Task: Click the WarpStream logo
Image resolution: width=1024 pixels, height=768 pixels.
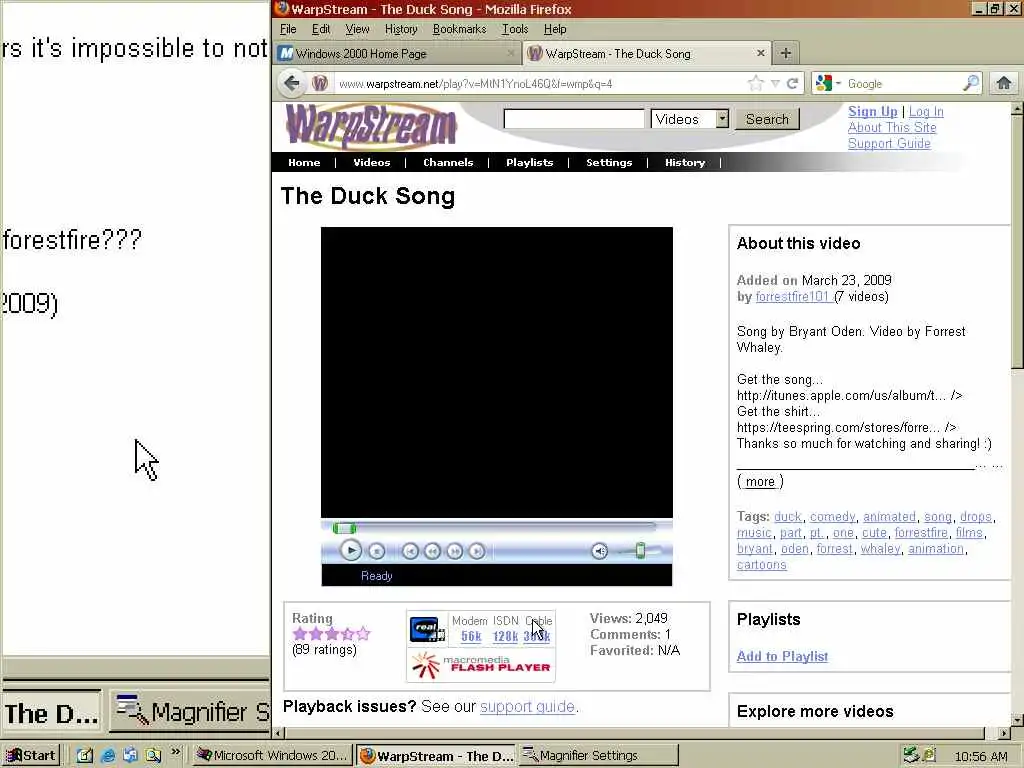Action: (371, 126)
